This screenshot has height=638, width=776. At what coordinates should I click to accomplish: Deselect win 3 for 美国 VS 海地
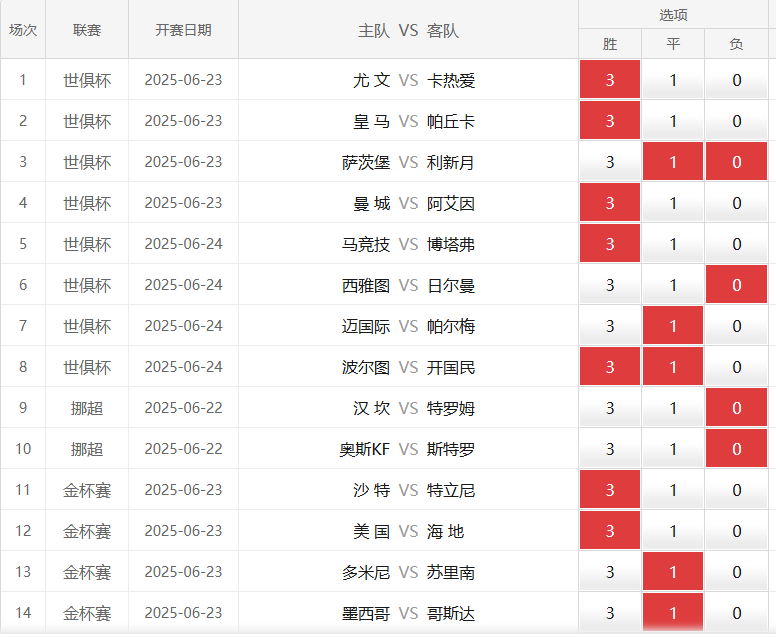click(x=610, y=531)
